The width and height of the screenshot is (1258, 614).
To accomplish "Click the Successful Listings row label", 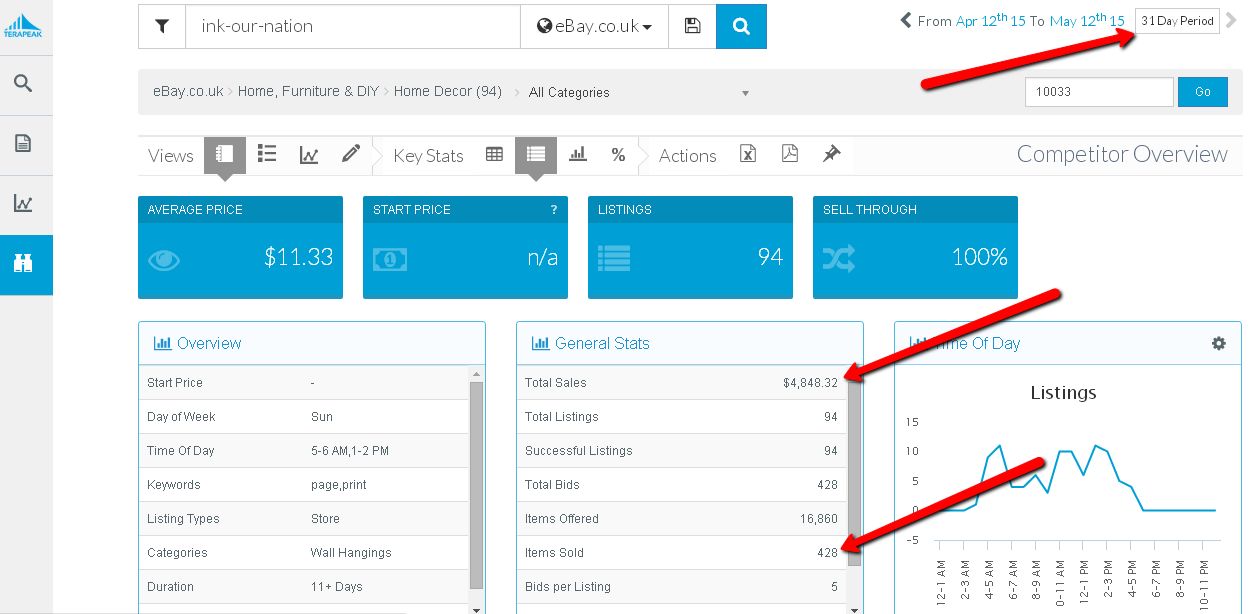I will 578,451.
